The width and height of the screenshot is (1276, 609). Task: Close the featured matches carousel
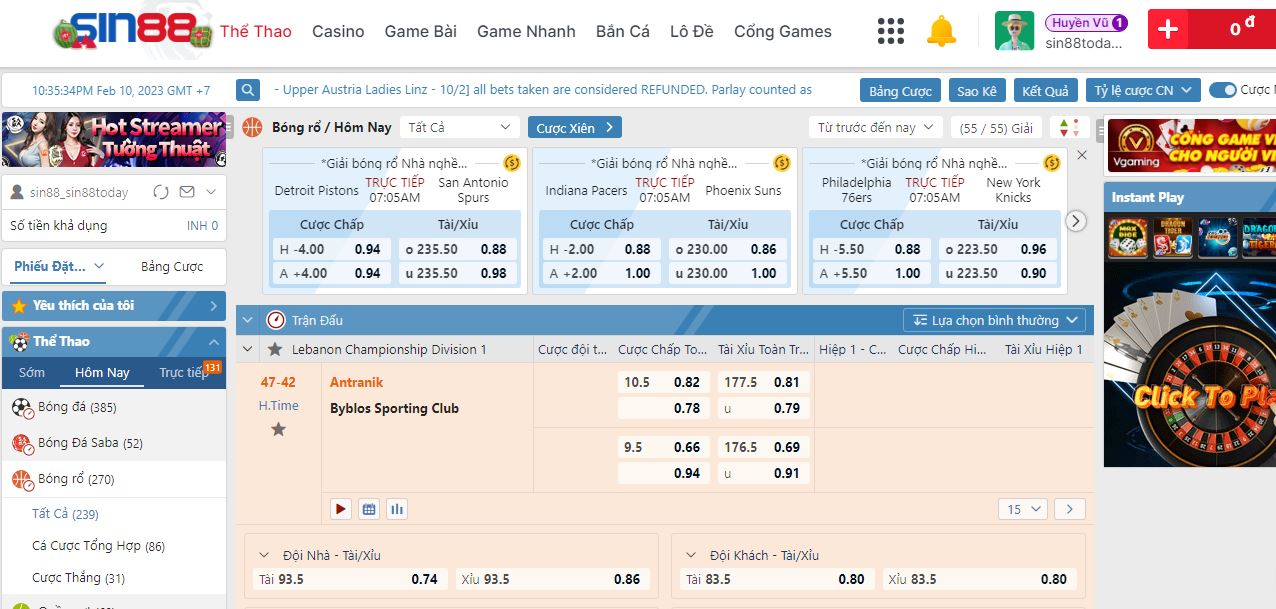tap(1081, 156)
